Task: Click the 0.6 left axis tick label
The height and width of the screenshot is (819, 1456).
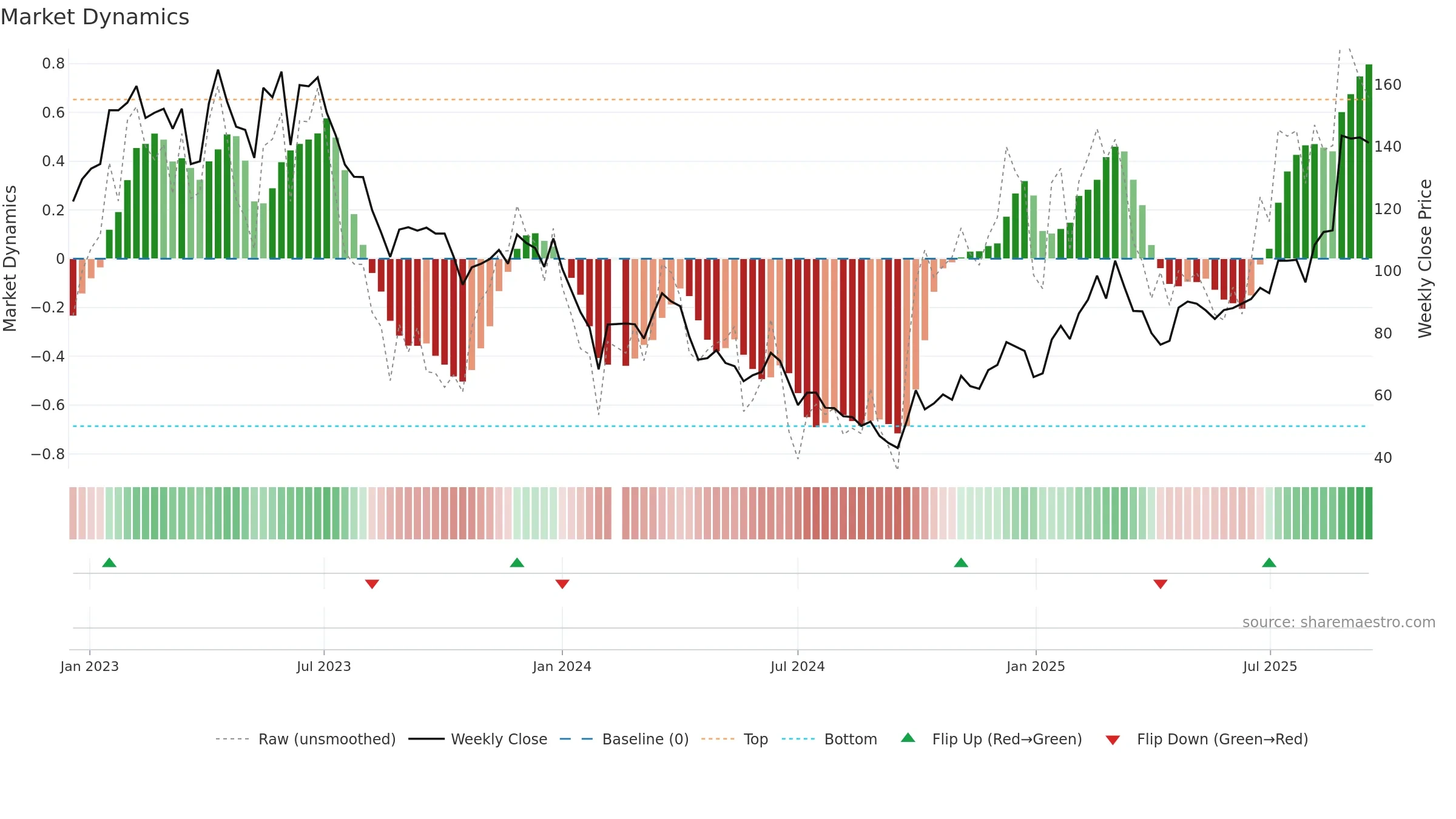Action: (53, 112)
